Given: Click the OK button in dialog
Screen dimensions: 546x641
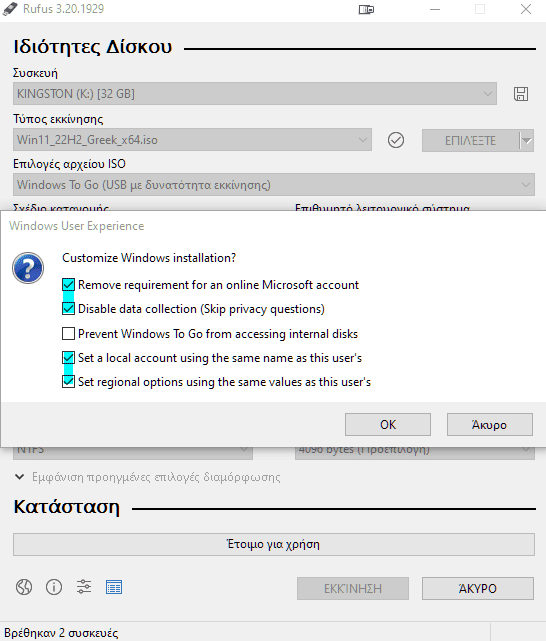Looking at the screenshot, I should (x=388, y=425).
